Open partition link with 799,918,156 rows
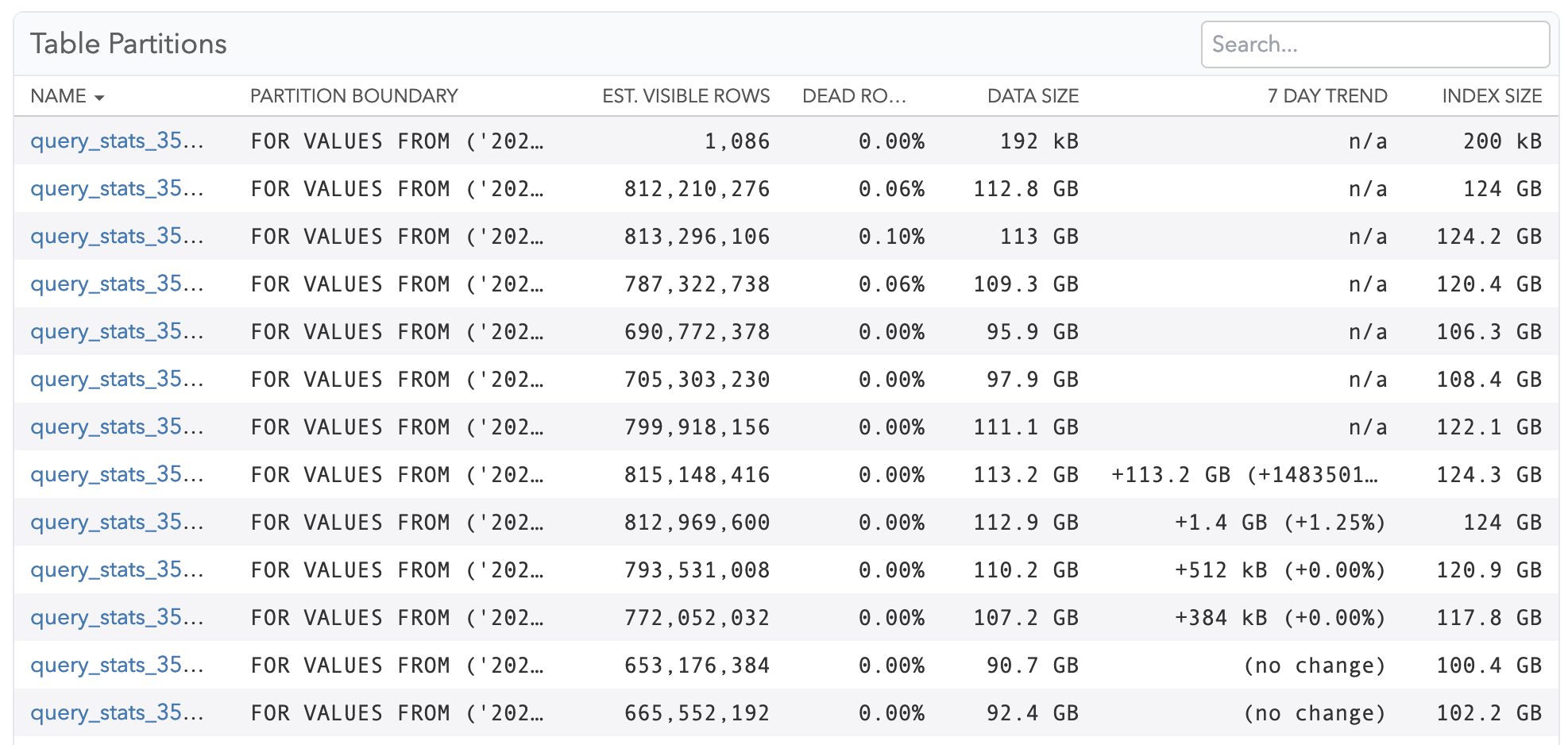 (x=117, y=427)
